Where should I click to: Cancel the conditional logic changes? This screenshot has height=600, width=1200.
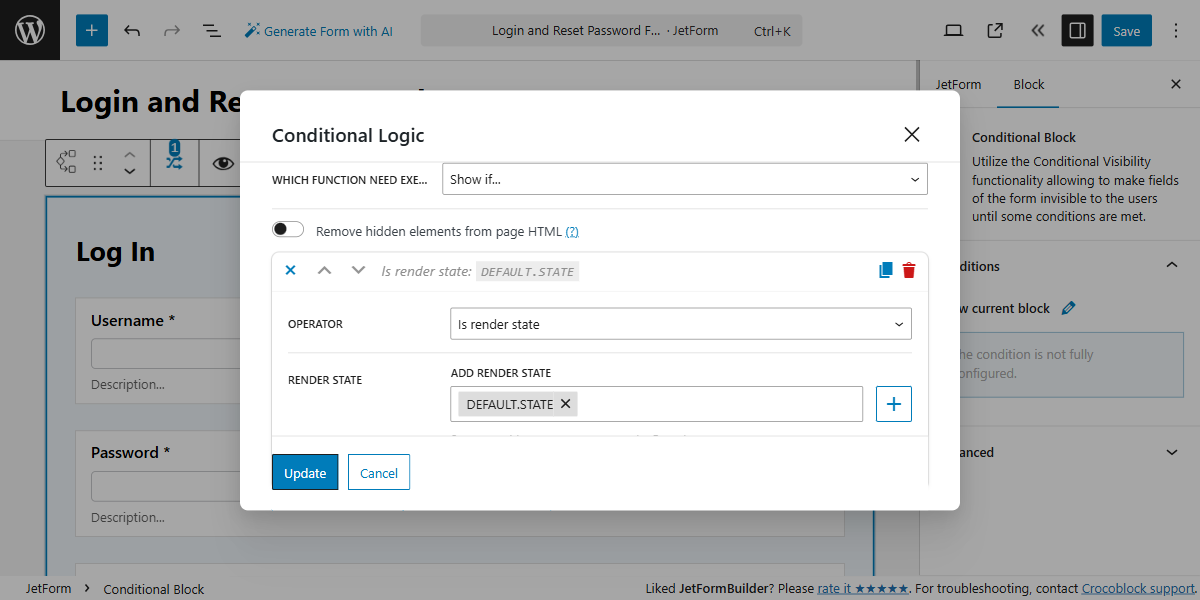click(x=379, y=472)
